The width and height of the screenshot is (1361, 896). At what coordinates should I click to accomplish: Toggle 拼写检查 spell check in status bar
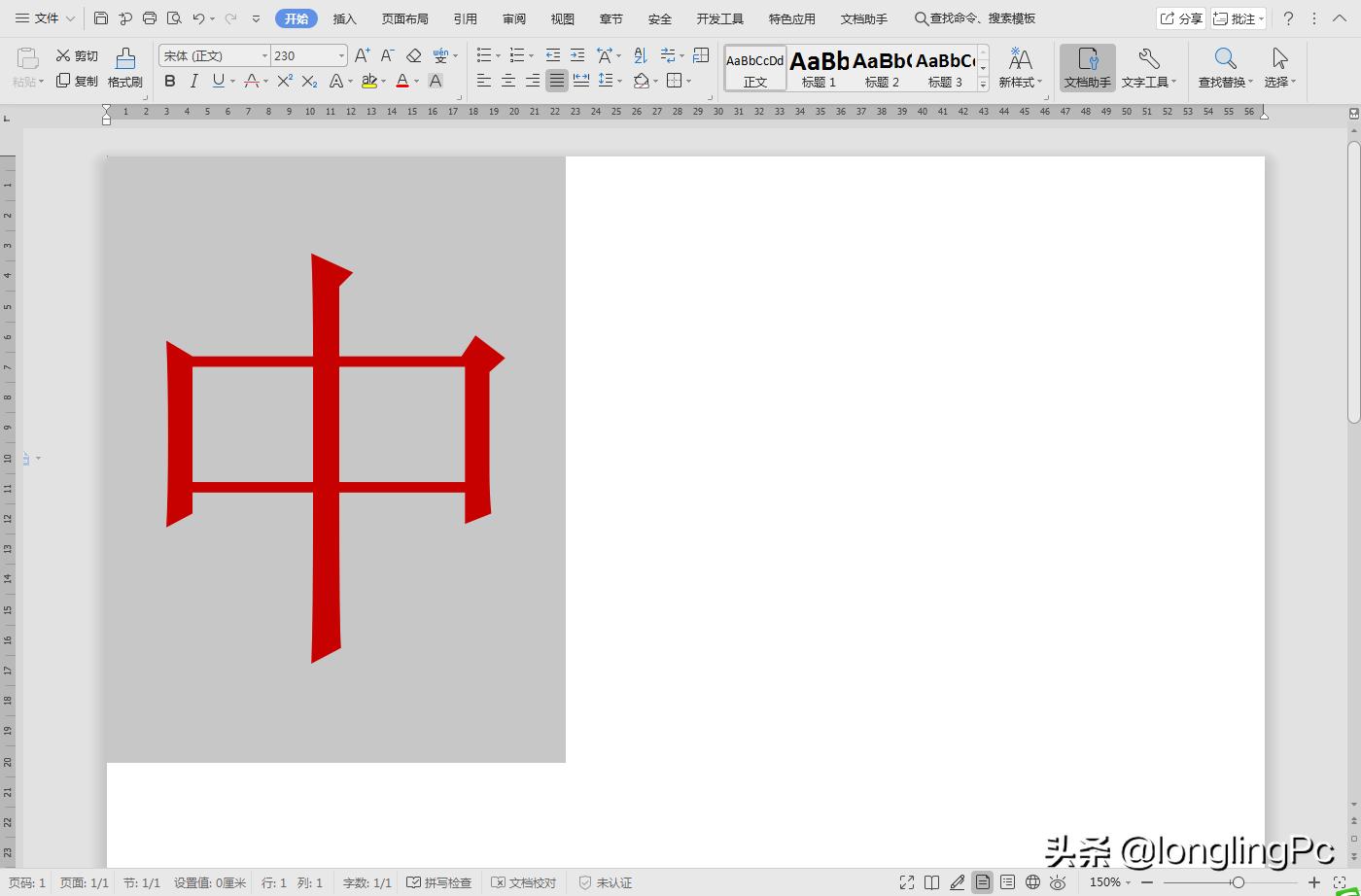(439, 882)
